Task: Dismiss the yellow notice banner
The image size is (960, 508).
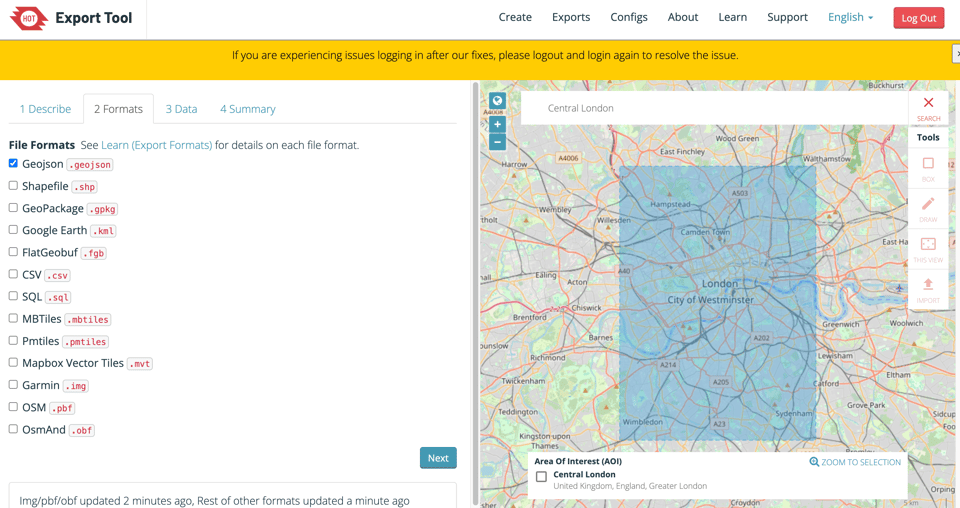Action: (956, 54)
